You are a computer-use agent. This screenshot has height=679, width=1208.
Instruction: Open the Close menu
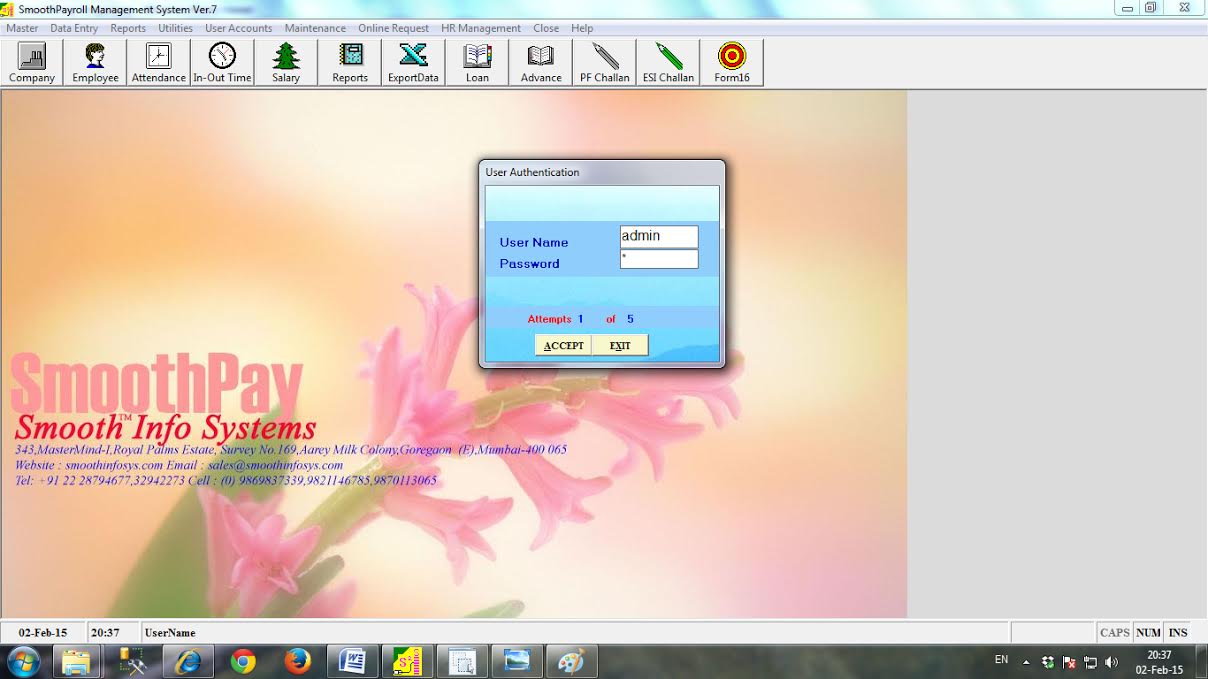[546, 28]
